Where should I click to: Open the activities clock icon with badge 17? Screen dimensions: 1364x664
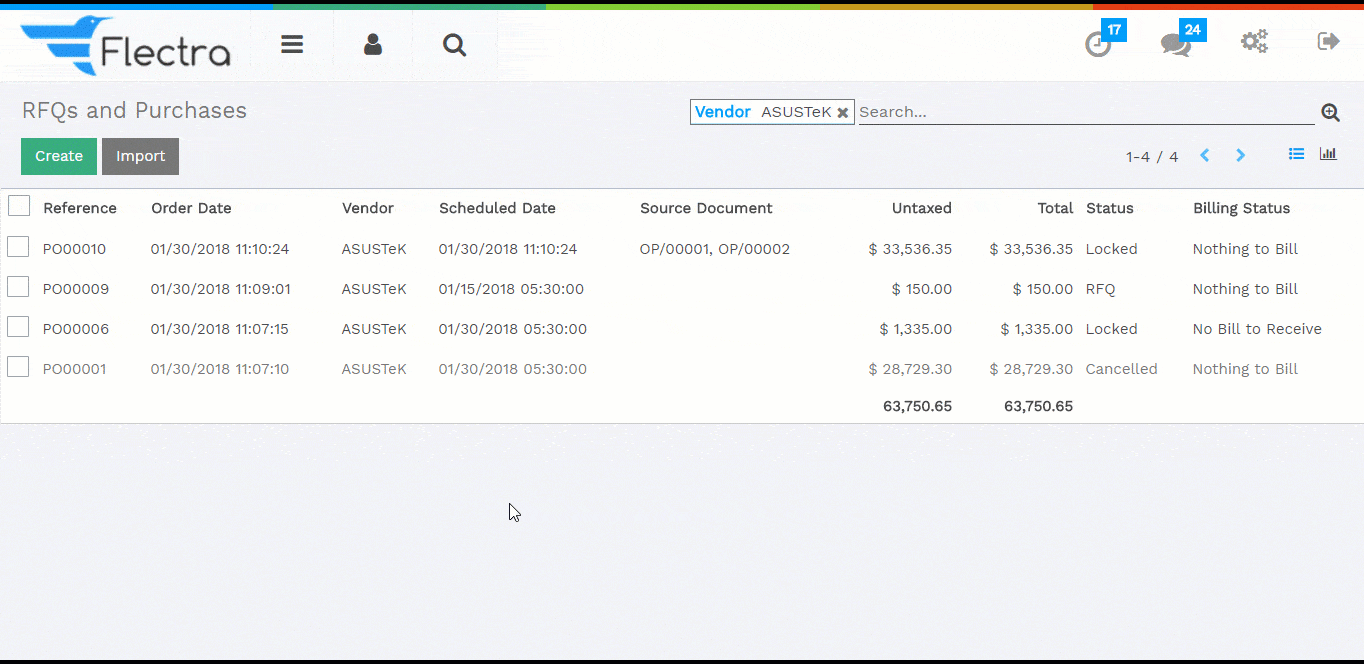point(1098,44)
